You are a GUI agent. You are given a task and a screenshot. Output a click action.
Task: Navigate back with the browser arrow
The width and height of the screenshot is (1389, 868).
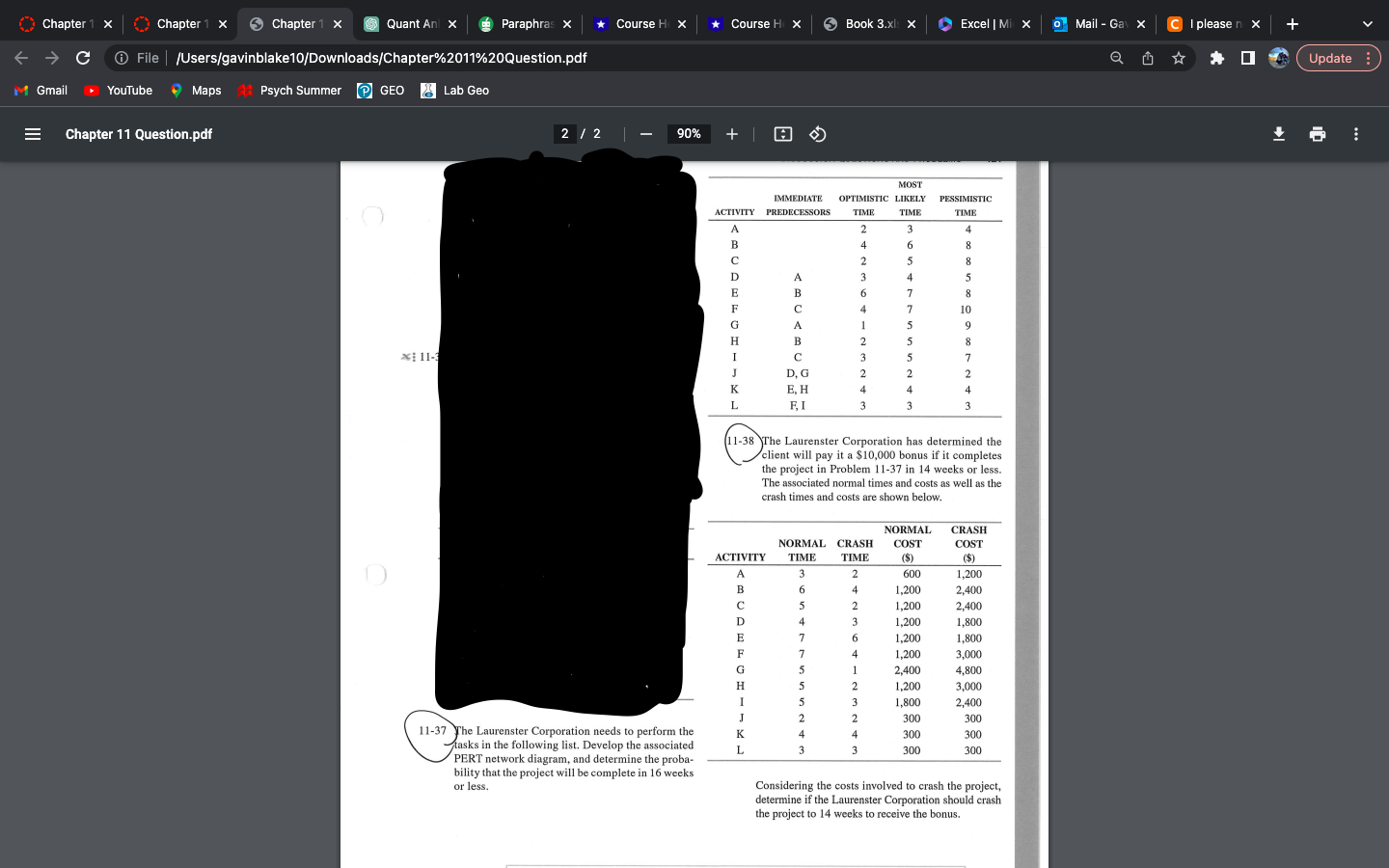pos(20,58)
